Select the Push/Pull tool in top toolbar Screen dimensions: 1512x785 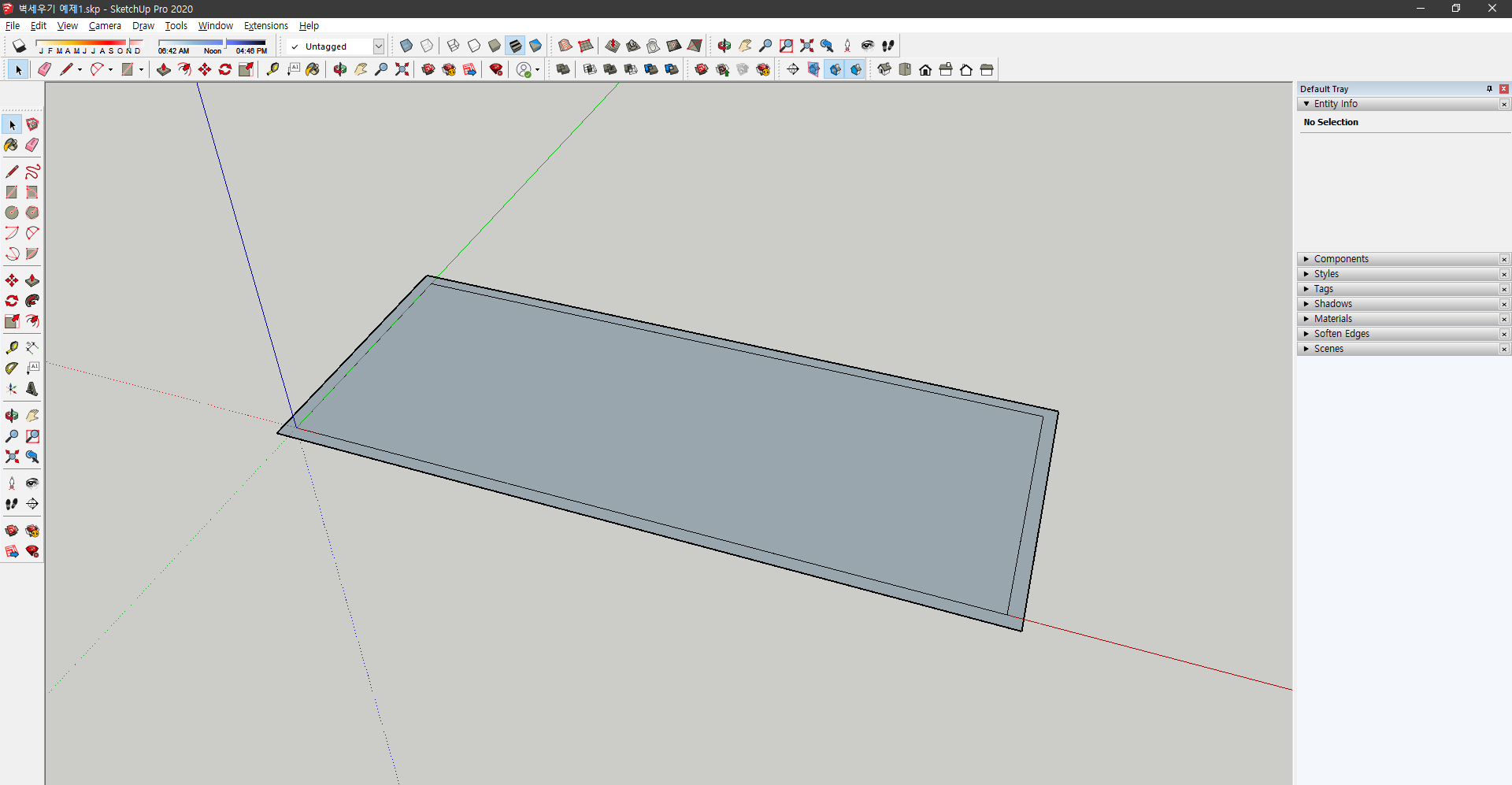pyautogui.click(x=164, y=69)
